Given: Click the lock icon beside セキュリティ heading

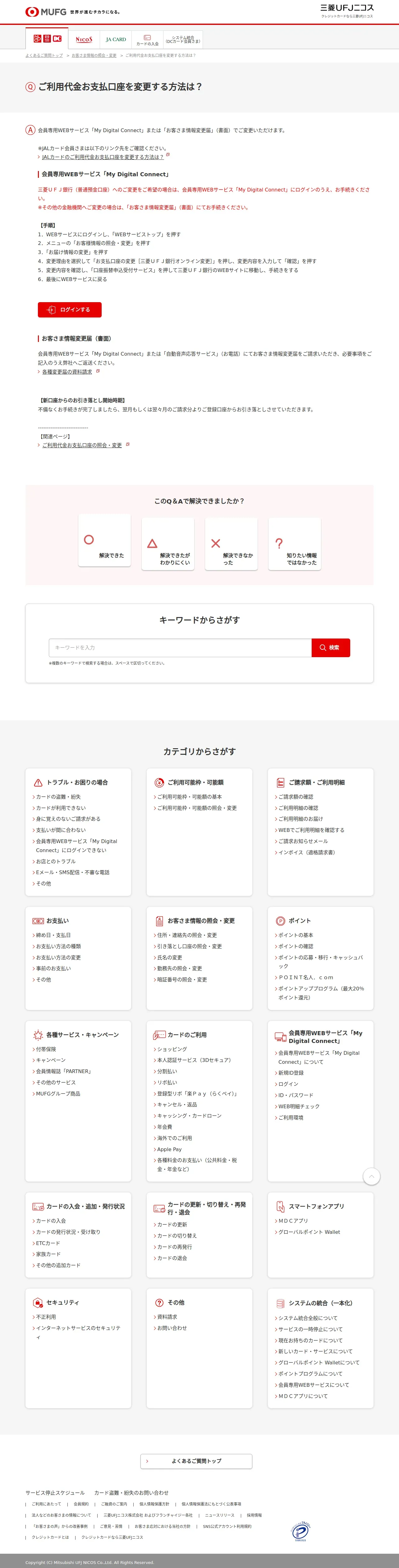Looking at the screenshot, I should [x=38, y=1303].
